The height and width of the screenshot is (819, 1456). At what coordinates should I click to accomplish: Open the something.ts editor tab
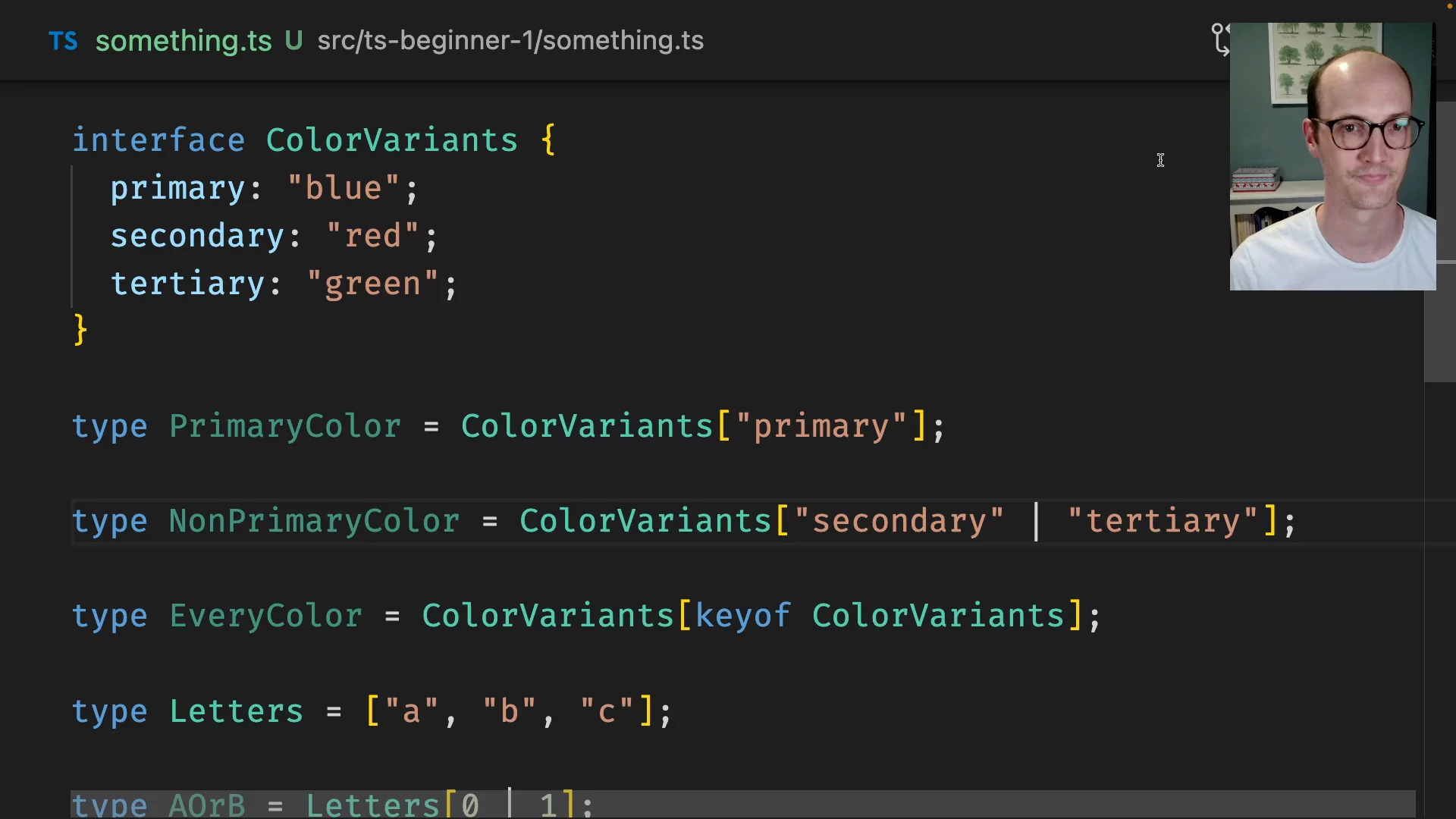[x=183, y=40]
